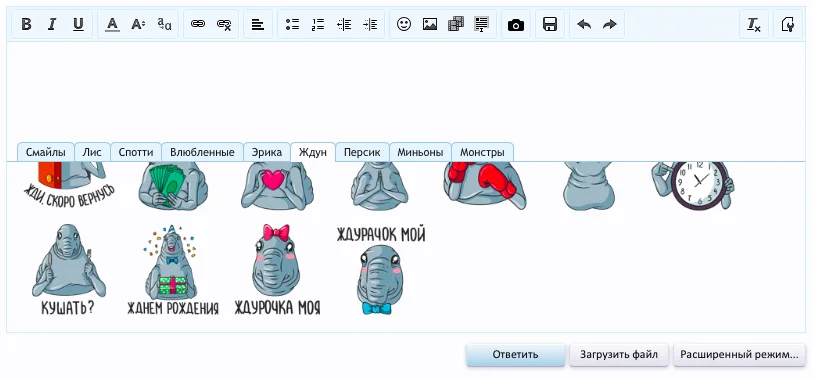Toggle the smiley face emoticon panel

[x=404, y=24]
